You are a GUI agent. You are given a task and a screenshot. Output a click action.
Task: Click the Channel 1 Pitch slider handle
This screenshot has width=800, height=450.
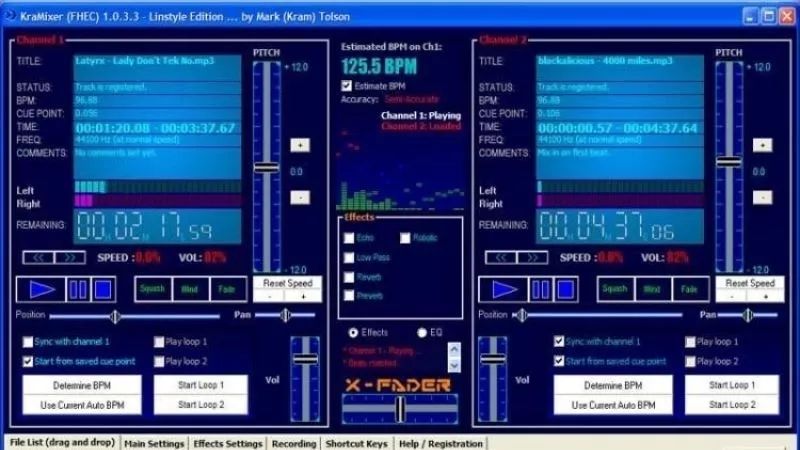[x=266, y=167]
